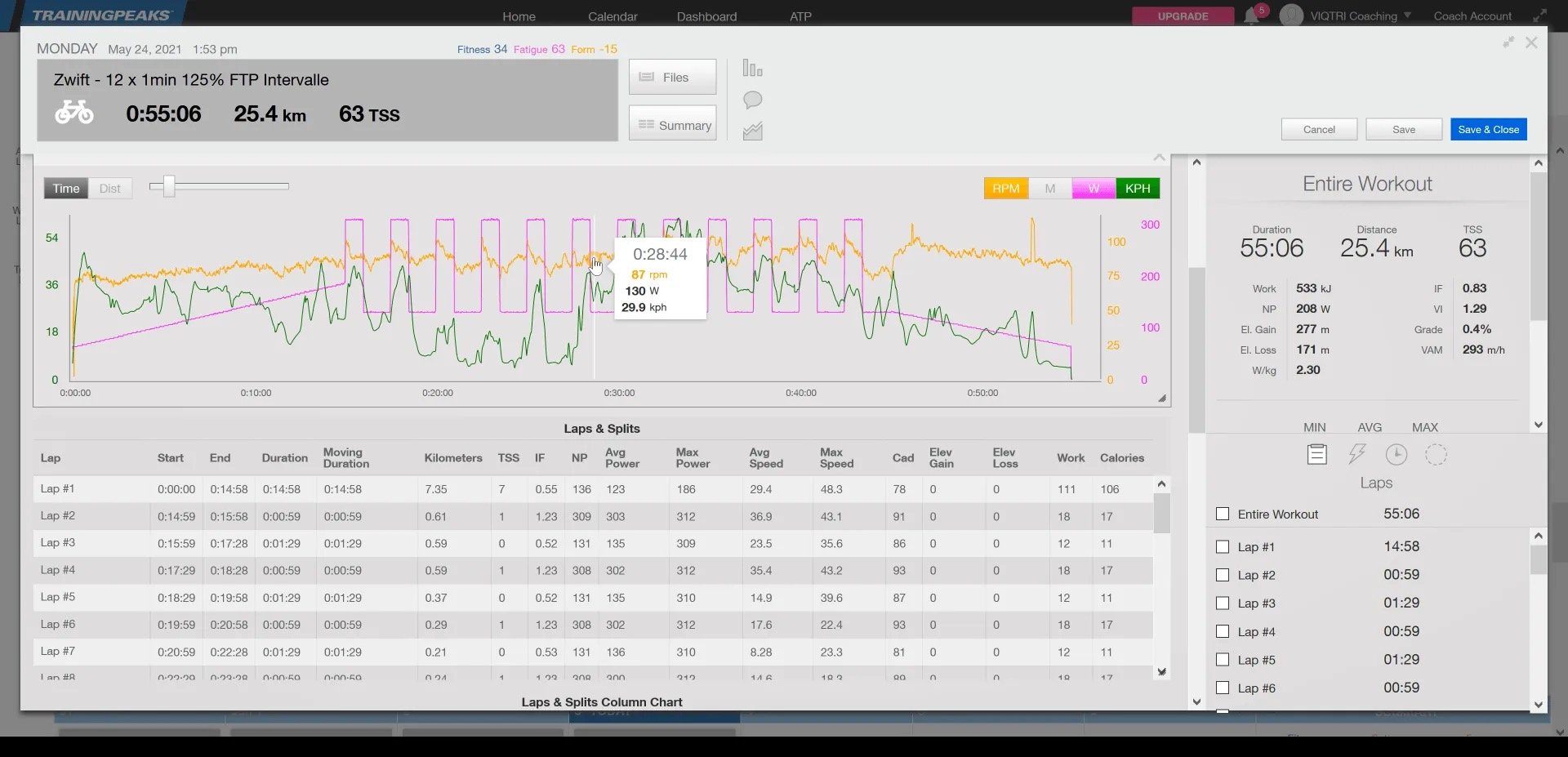
Task: Check the Lap #5 checkbox
Action: [1223, 659]
